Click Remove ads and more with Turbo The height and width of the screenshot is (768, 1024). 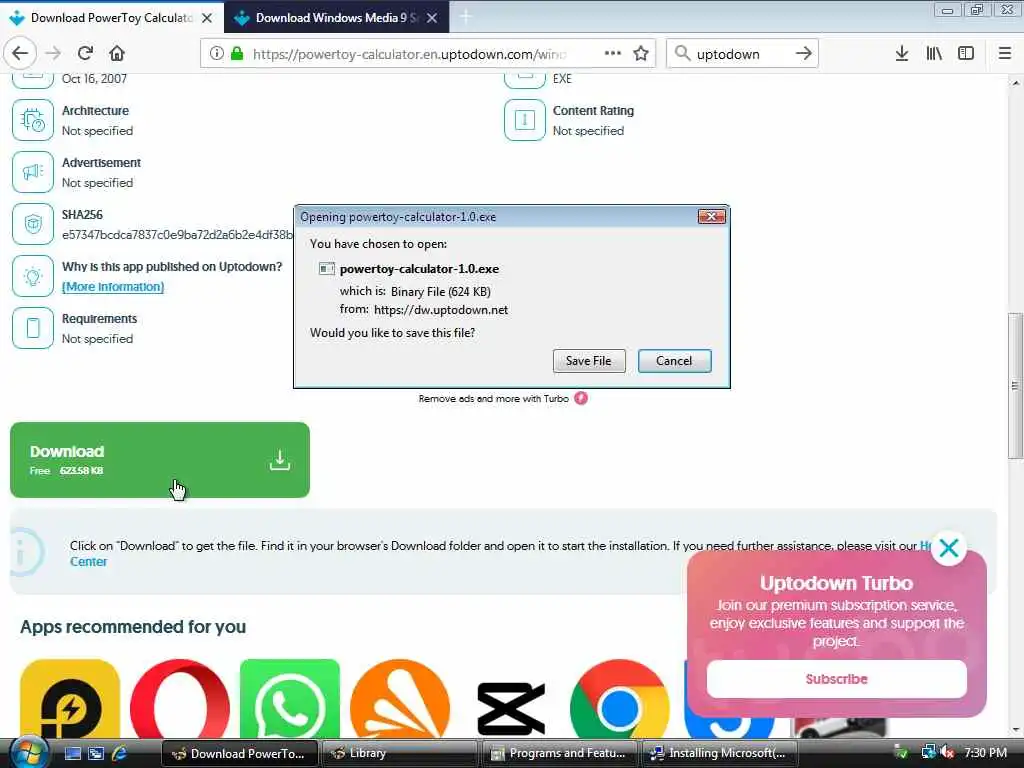coord(494,398)
